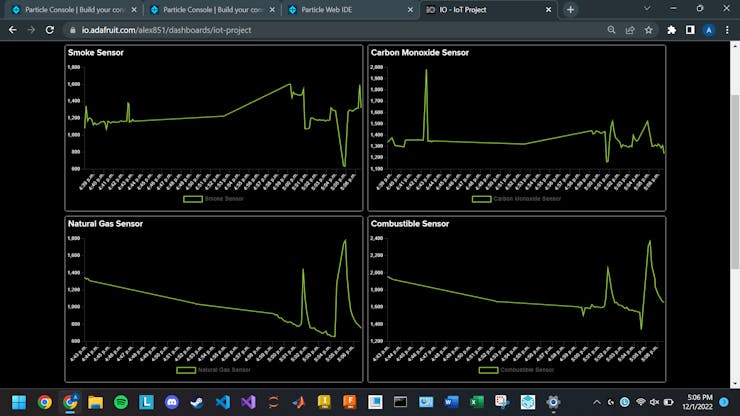Click the Carbon Monoxide Sensor chart title
Image resolution: width=740 pixels, height=416 pixels.
(420, 52)
